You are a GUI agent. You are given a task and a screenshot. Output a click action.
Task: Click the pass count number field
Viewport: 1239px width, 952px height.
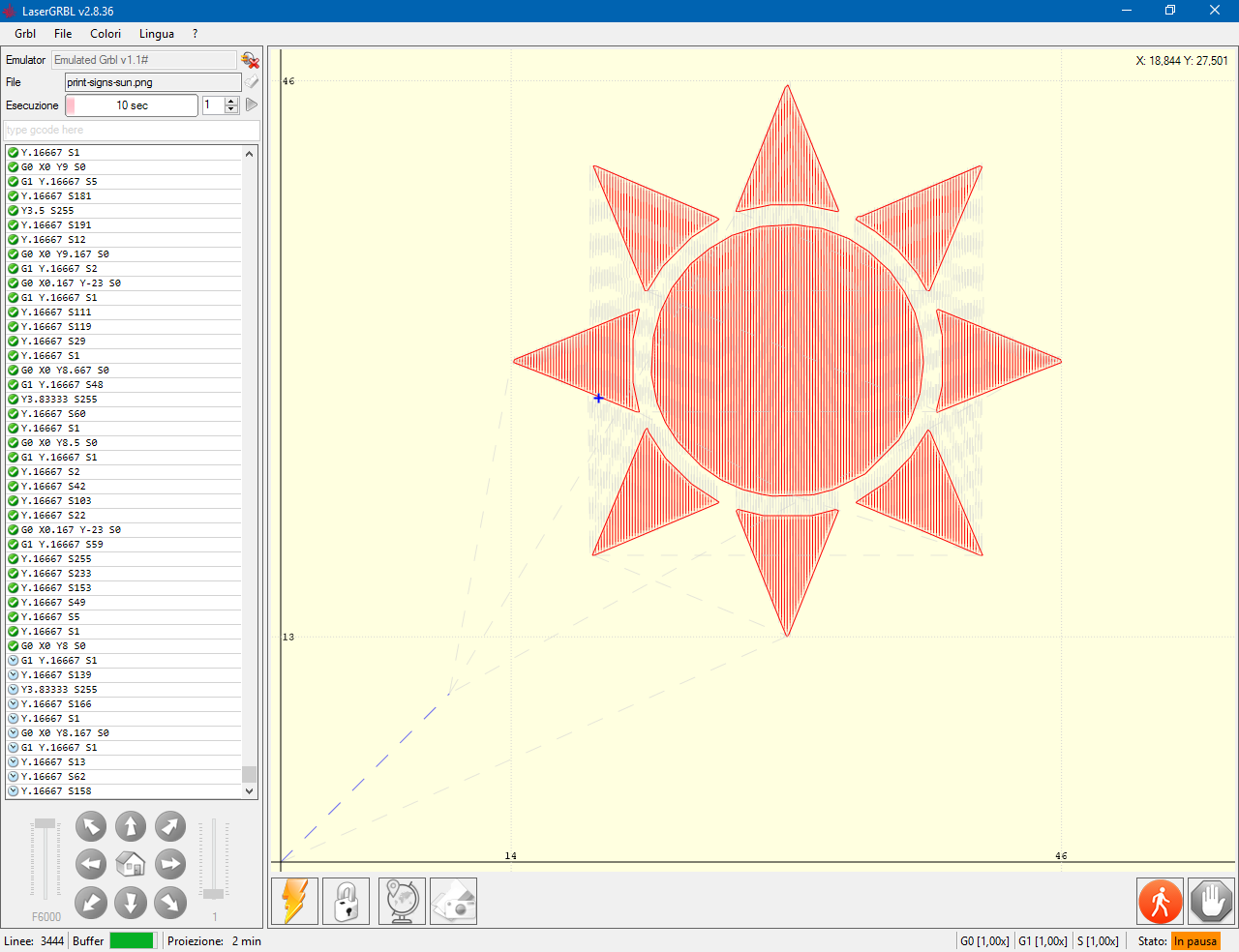tap(213, 104)
